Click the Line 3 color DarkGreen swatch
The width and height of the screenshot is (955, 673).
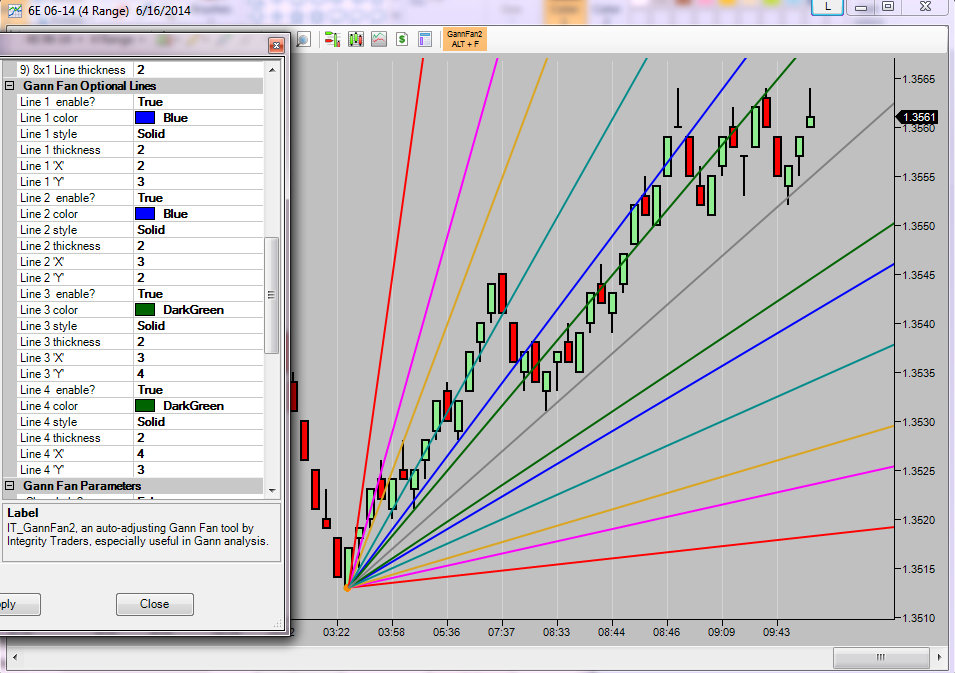(145, 309)
